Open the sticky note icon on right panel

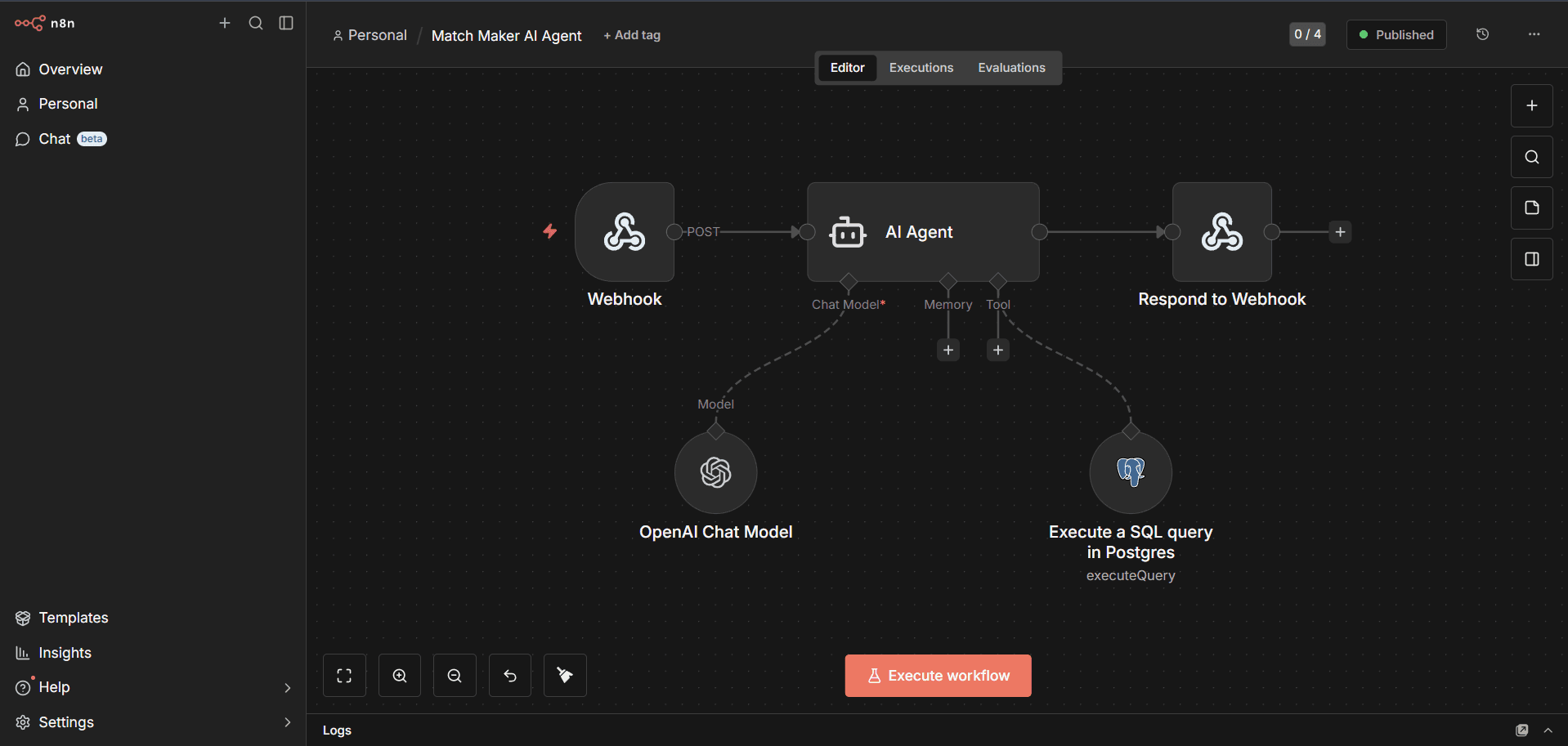click(1531, 208)
